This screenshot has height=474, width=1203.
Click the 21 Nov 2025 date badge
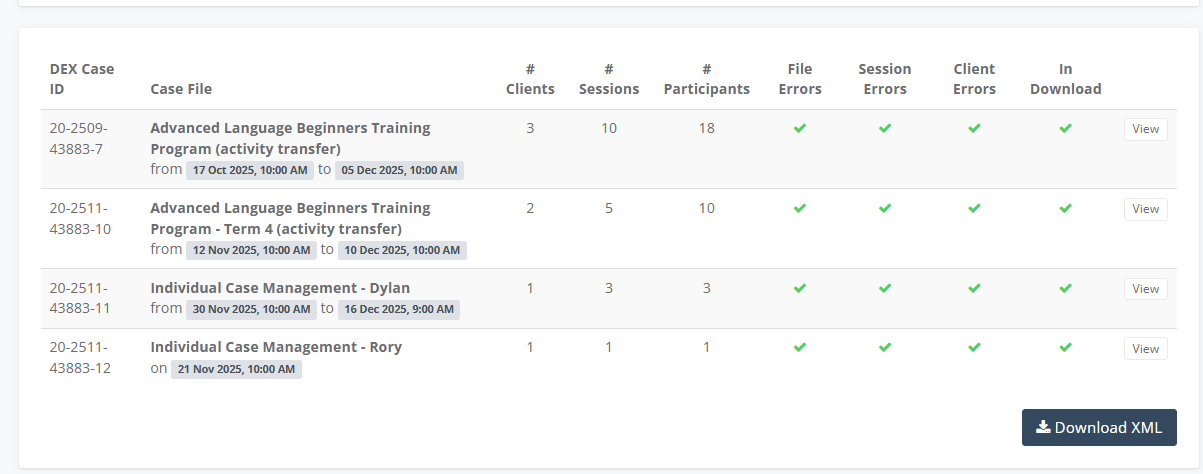(236, 369)
